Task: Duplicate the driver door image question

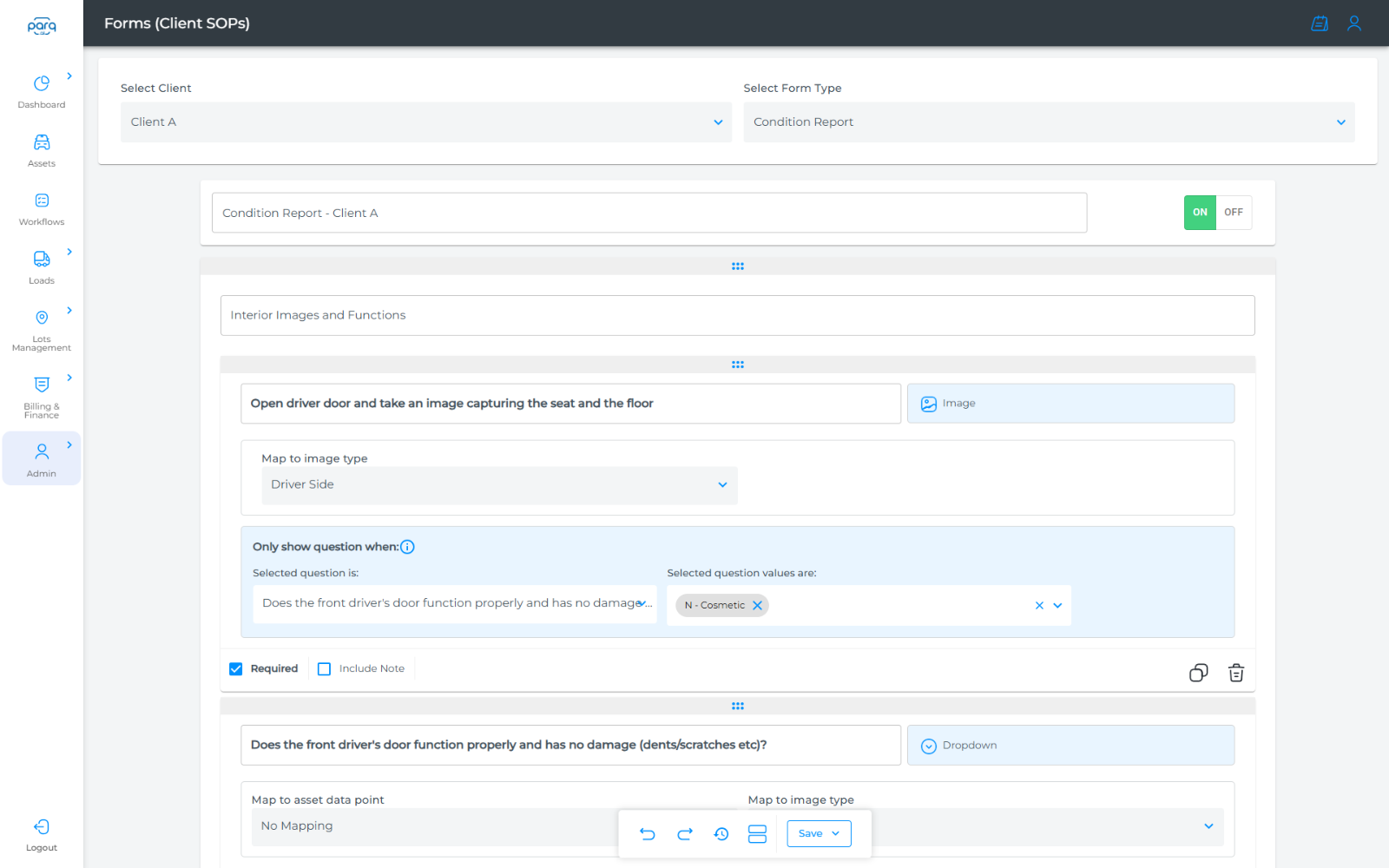Action: [1199, 673]
